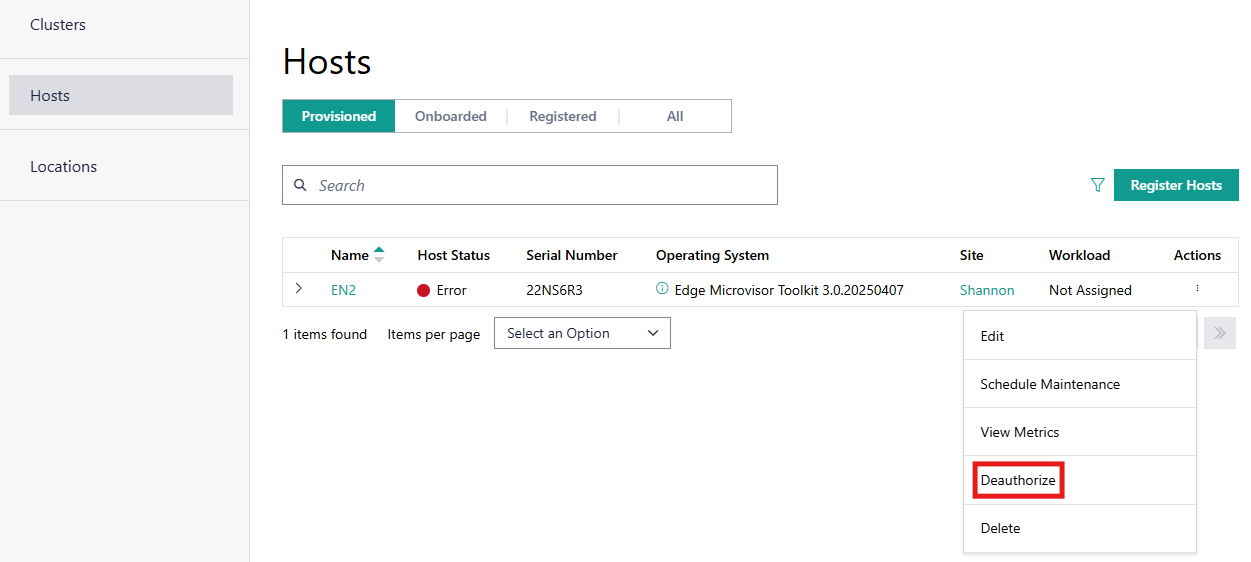Switch to the Registered tab
1251x562 pixels.
tap(562, 116)
